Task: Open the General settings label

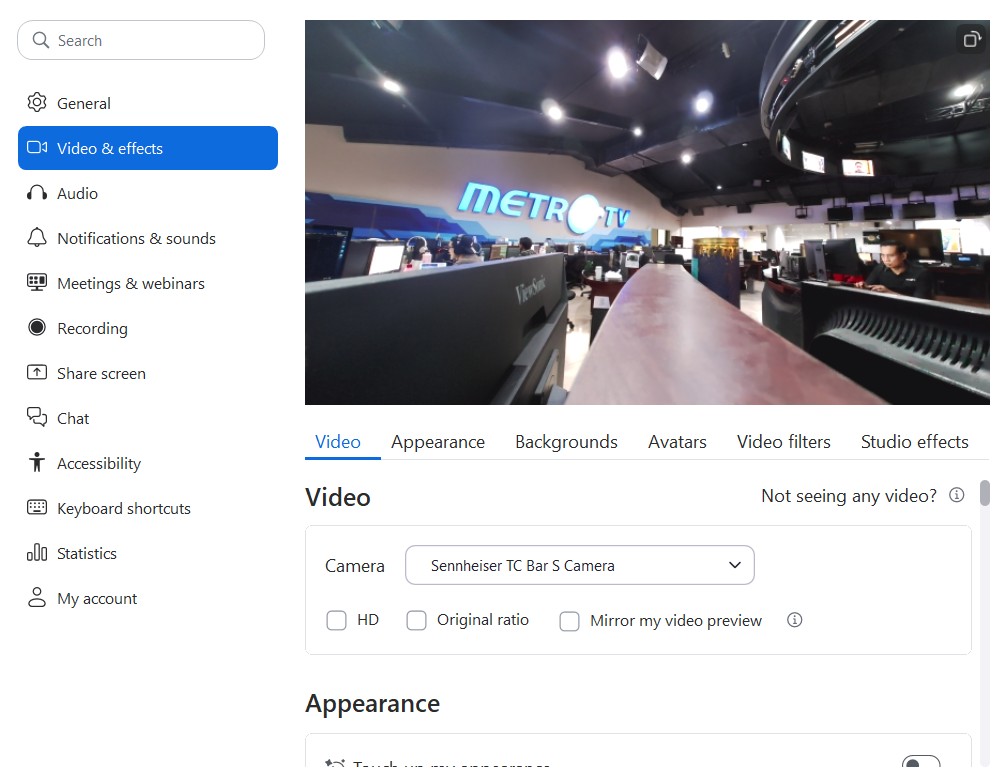Action: pos(84,103)
